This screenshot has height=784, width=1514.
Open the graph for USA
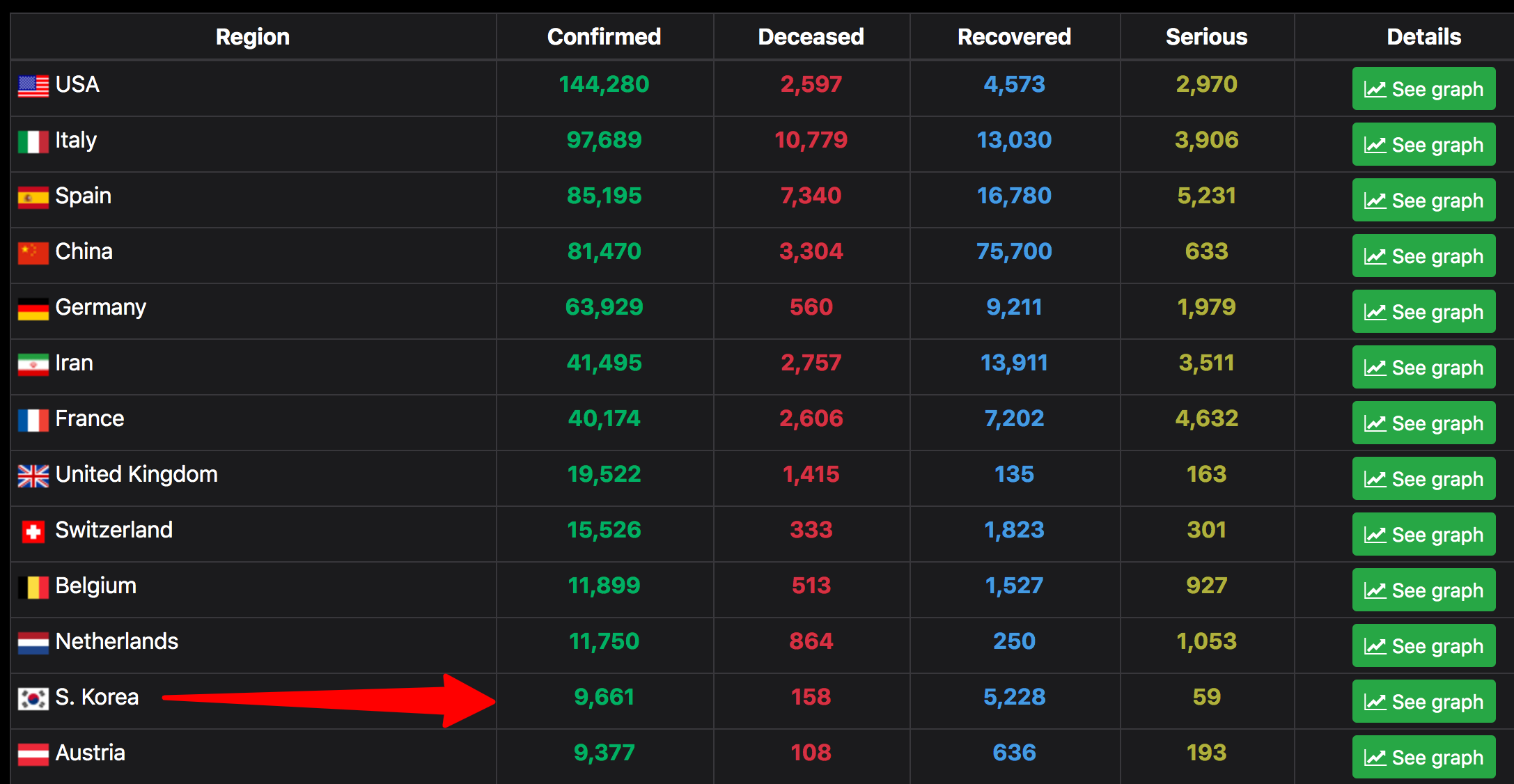(x=1423, y=88)
